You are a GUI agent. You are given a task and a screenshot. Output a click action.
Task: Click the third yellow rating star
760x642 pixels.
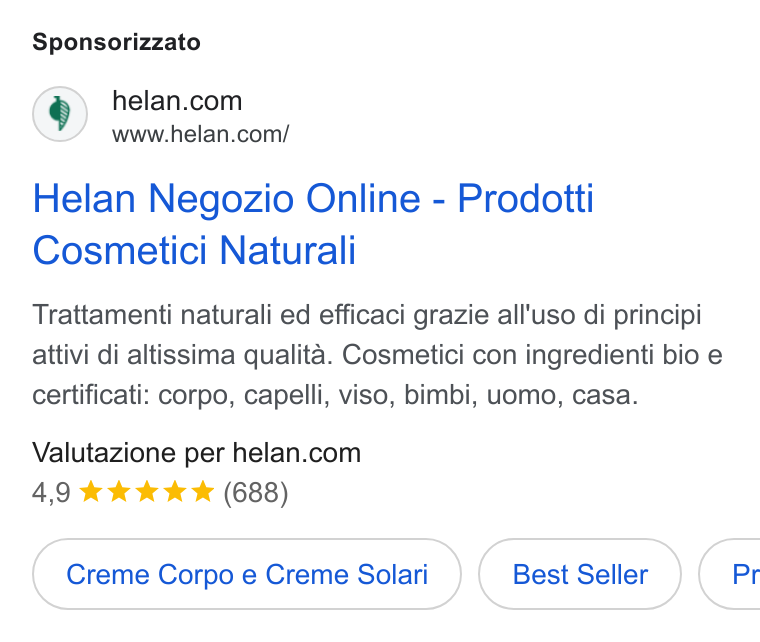pos(147,491)
